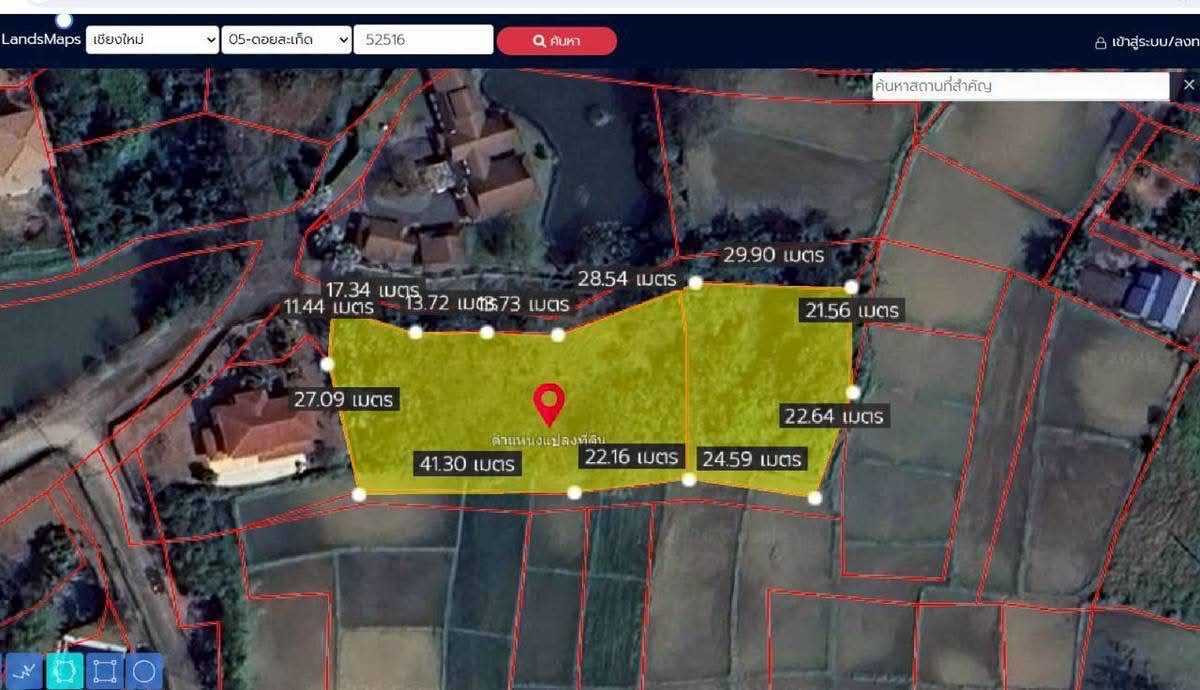Click the right-edge vertex above 22.64 เมตร label
This screenshot has width=1200, height=690.
point(853,392)
